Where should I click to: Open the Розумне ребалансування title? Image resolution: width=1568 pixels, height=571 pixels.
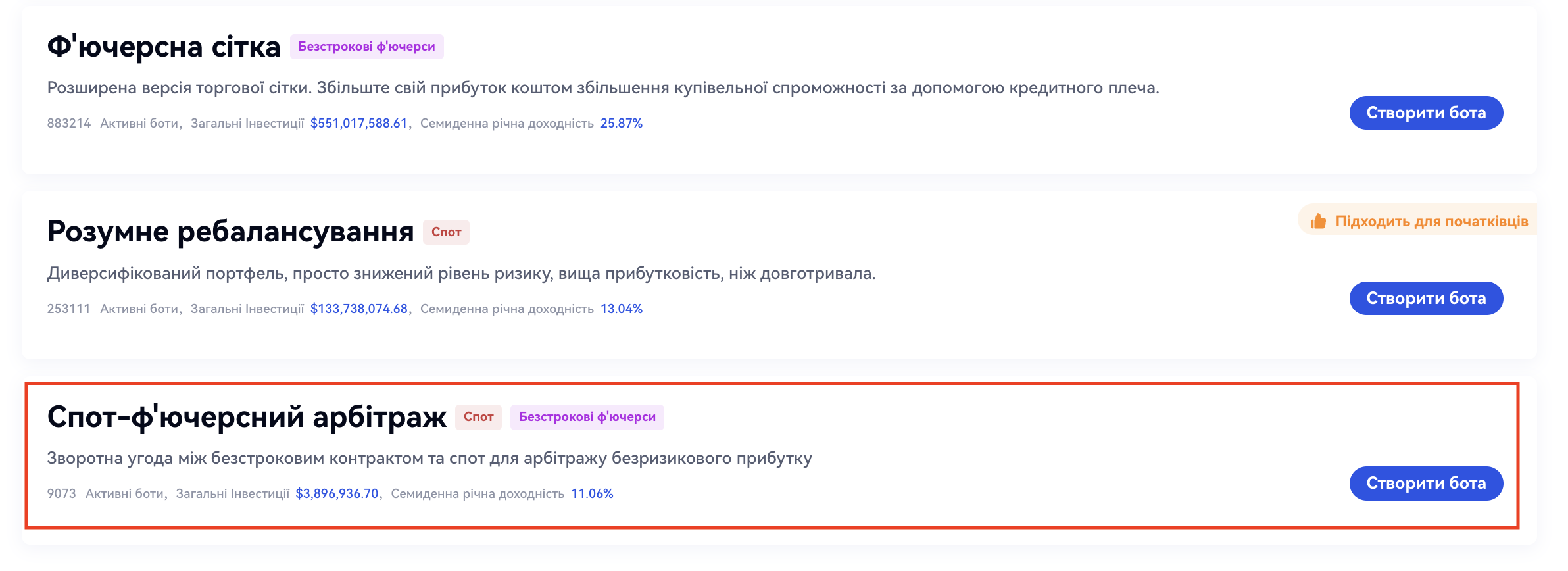click(230, 232)
